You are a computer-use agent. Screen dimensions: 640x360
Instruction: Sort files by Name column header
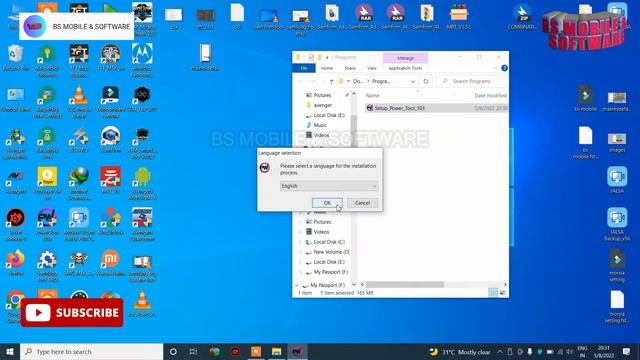[x=372, y=95]
